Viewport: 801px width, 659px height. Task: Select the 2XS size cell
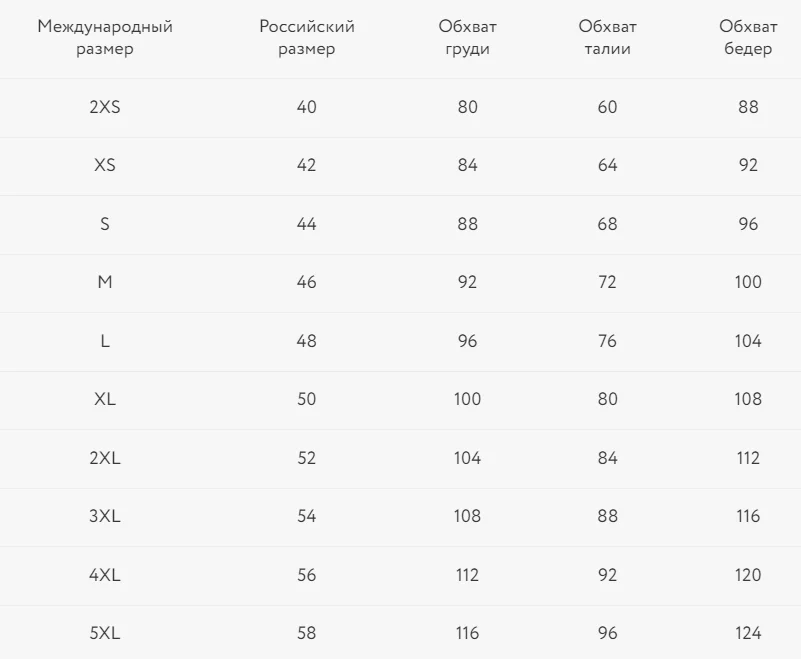105,107
